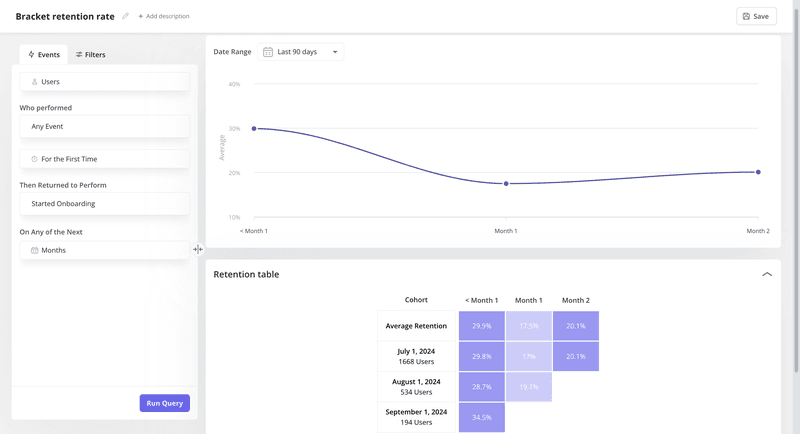Open the Filters tab

point(90,55)
